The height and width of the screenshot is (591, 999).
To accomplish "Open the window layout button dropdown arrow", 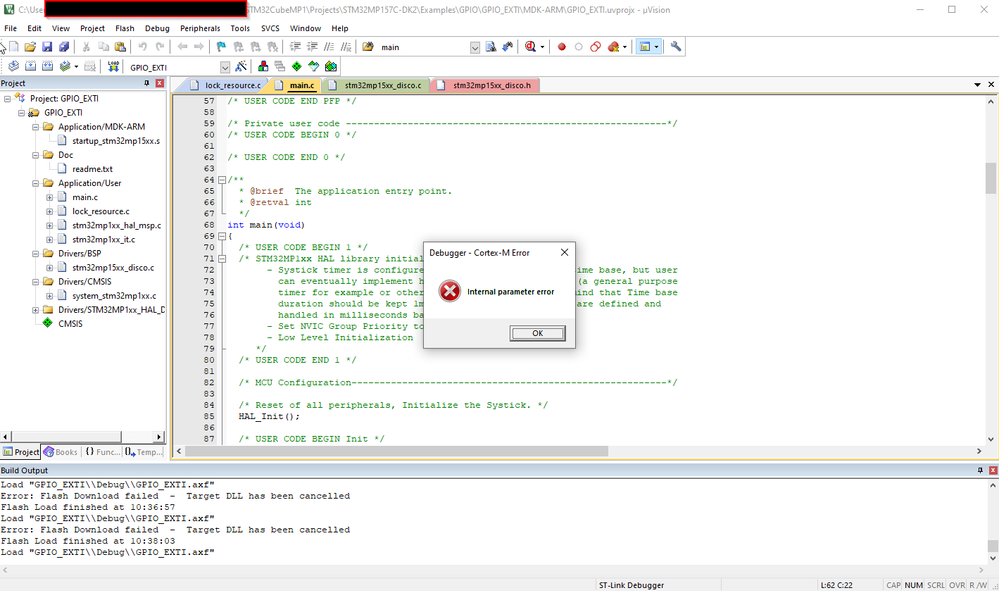I will [656, 47].
